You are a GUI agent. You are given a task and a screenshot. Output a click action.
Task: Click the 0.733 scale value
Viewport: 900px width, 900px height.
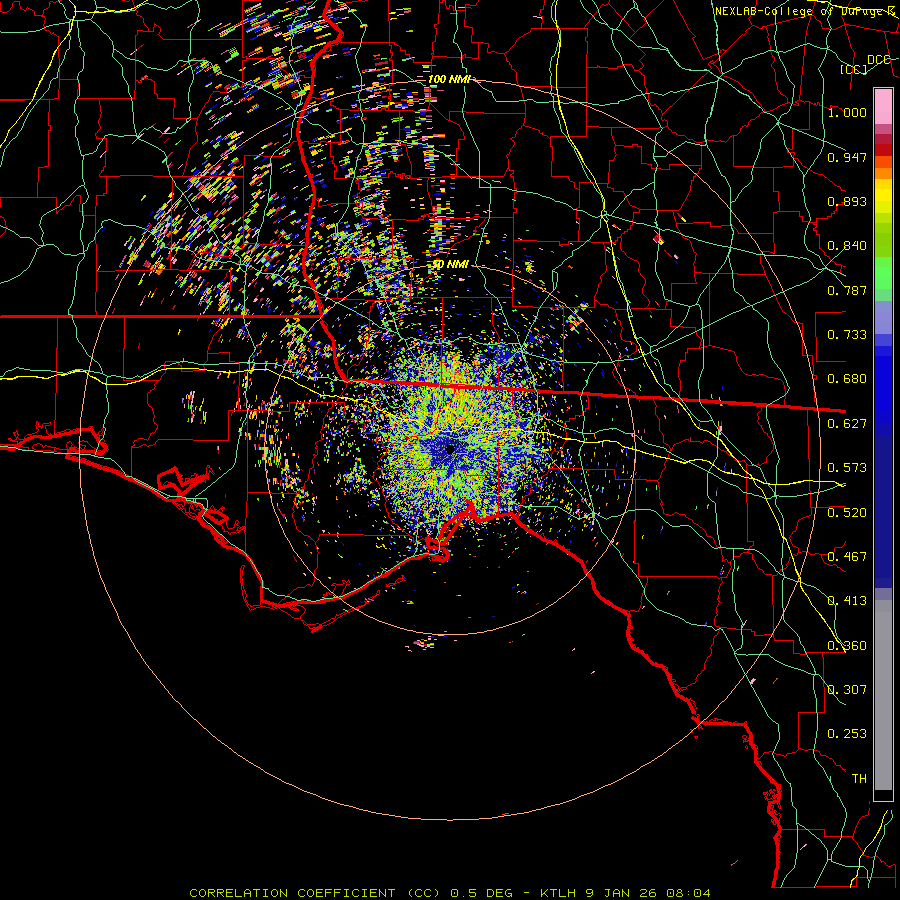click(847, 335)
